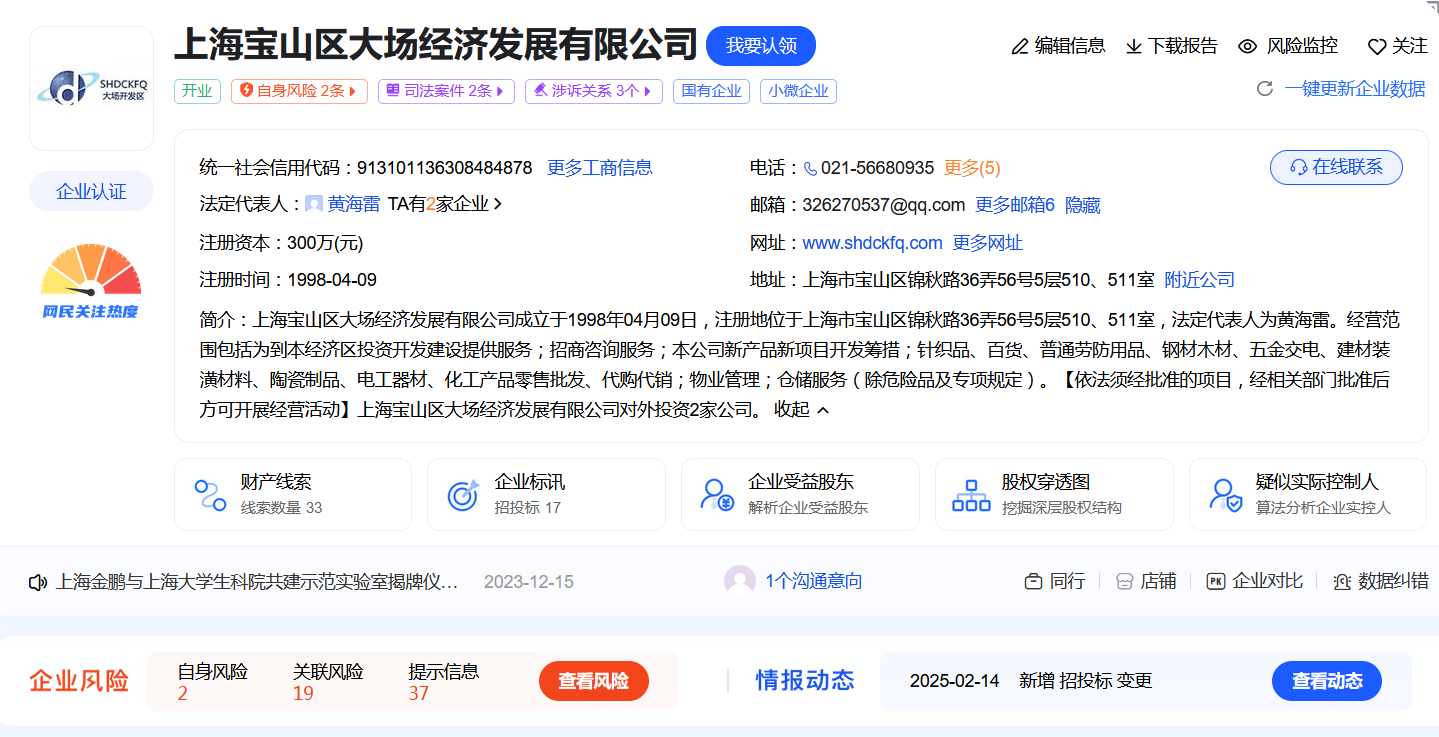Click the eye risk-monitoring icon
This screenshot has width=1439, height=737.
(x=1247, y=46)
